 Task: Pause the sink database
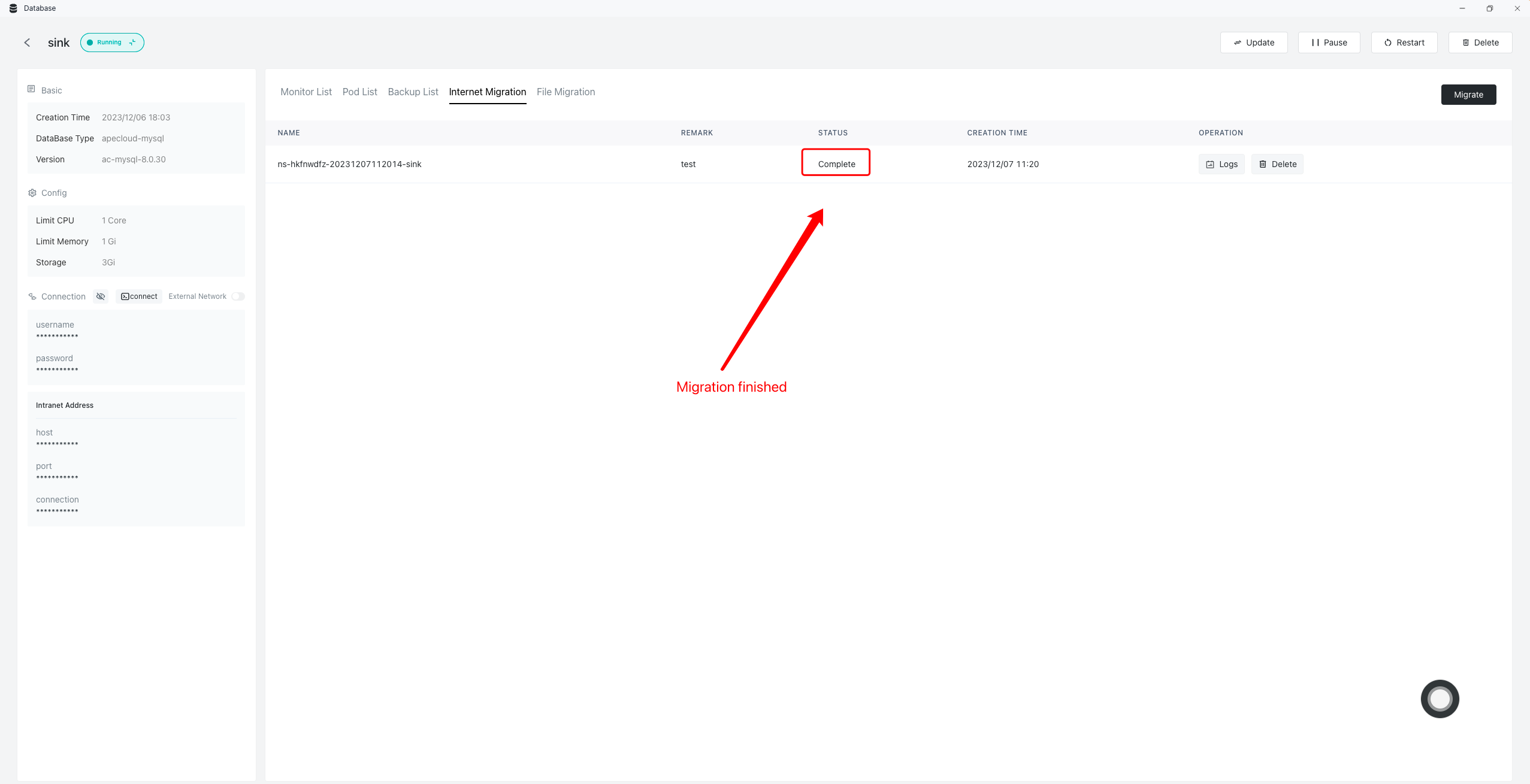(x=1329, y=43)
